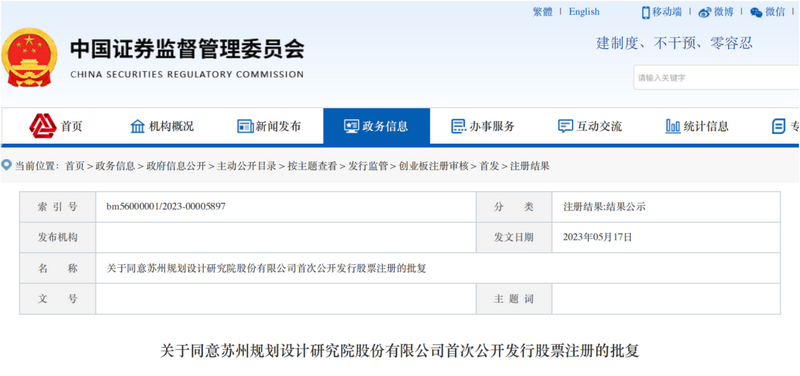800x376 pixels.
Task: Click CHINA SECURITIES REGULATORY COMMISSION subtitle
Action: click(x=187, y=74)
